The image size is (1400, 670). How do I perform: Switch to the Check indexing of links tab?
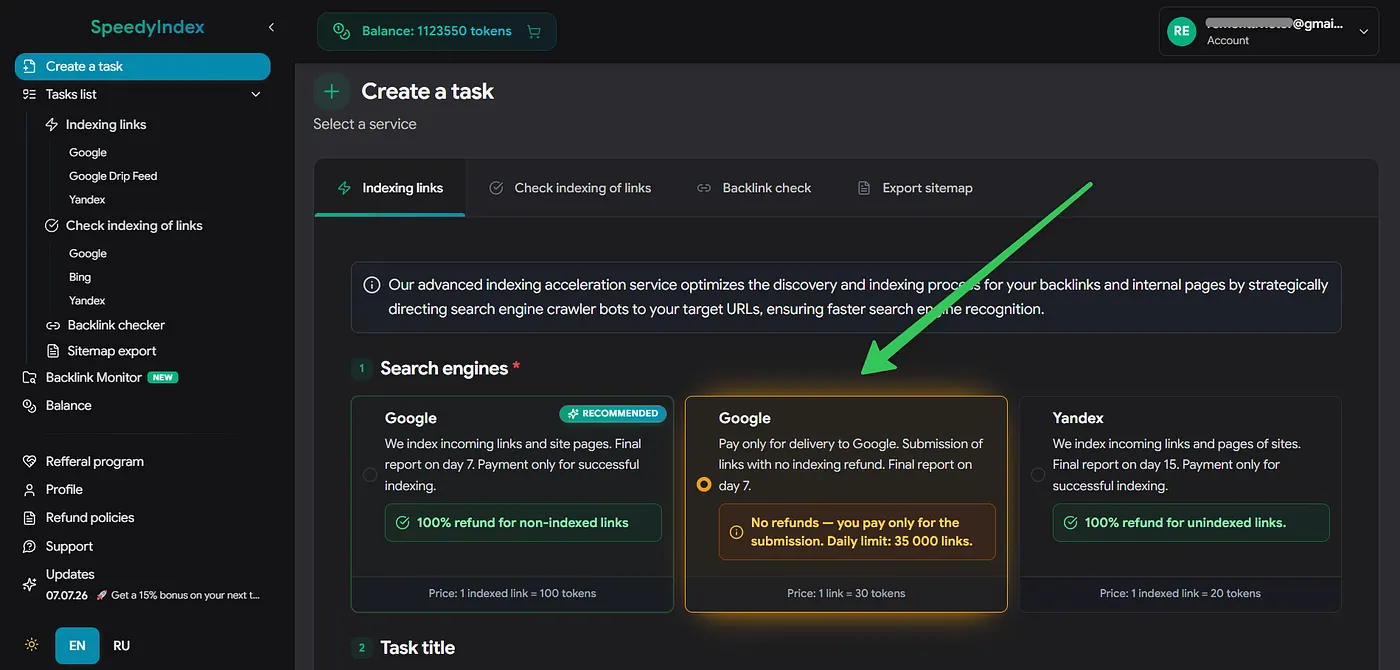570,188
